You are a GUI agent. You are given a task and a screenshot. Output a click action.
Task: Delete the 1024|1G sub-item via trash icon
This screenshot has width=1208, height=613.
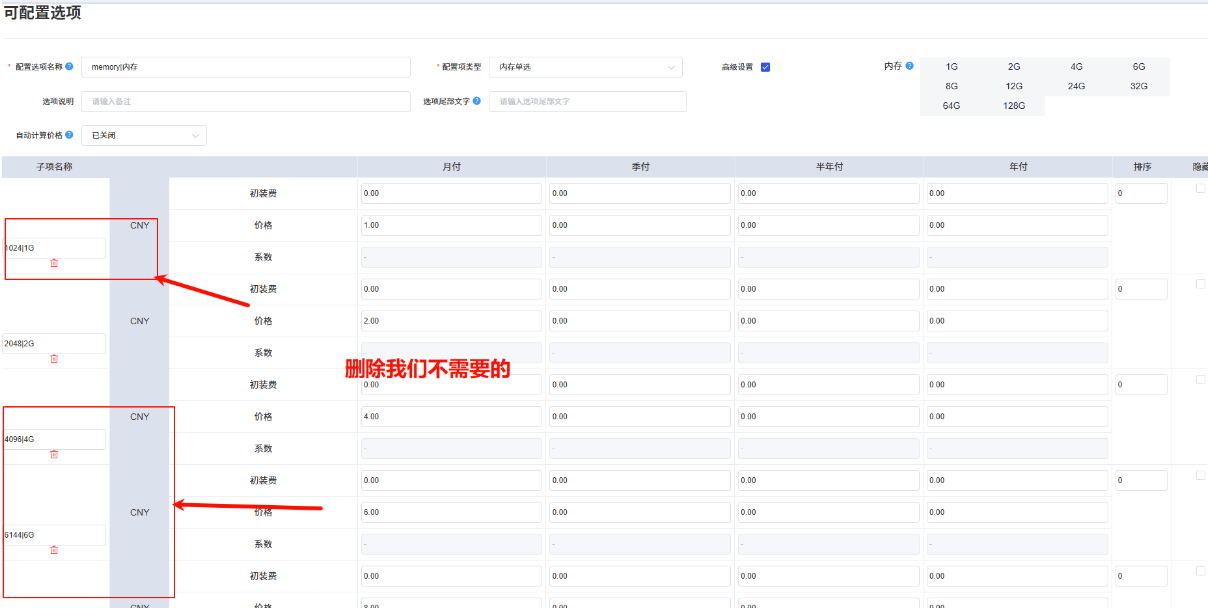point(53,262)
